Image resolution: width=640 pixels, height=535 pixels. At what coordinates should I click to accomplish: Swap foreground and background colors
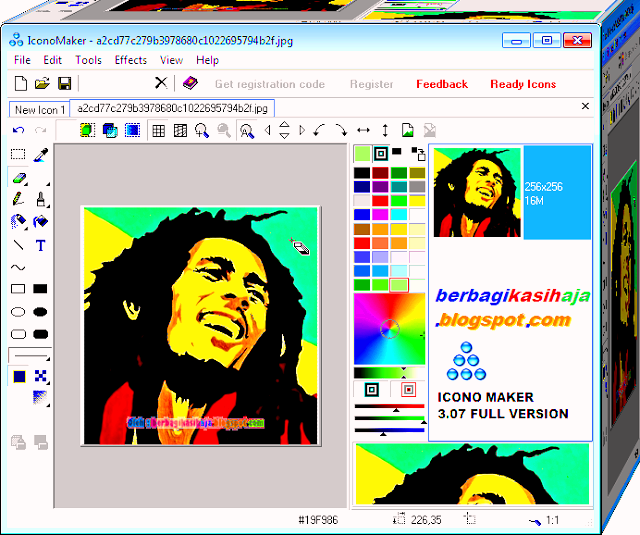418,154
